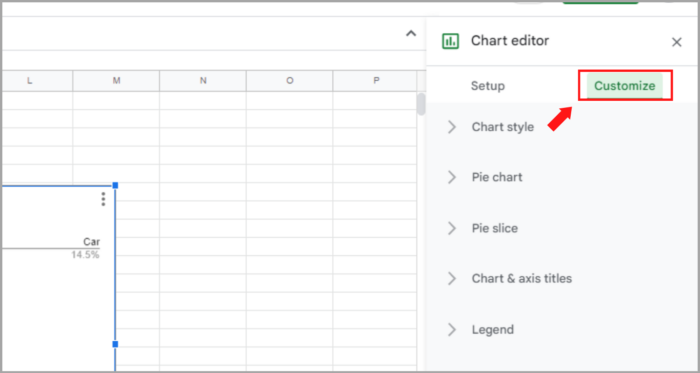Switch to the Setup tab
Image resolution: width=700 pixels, height=373 pixels.
[488, 86]
